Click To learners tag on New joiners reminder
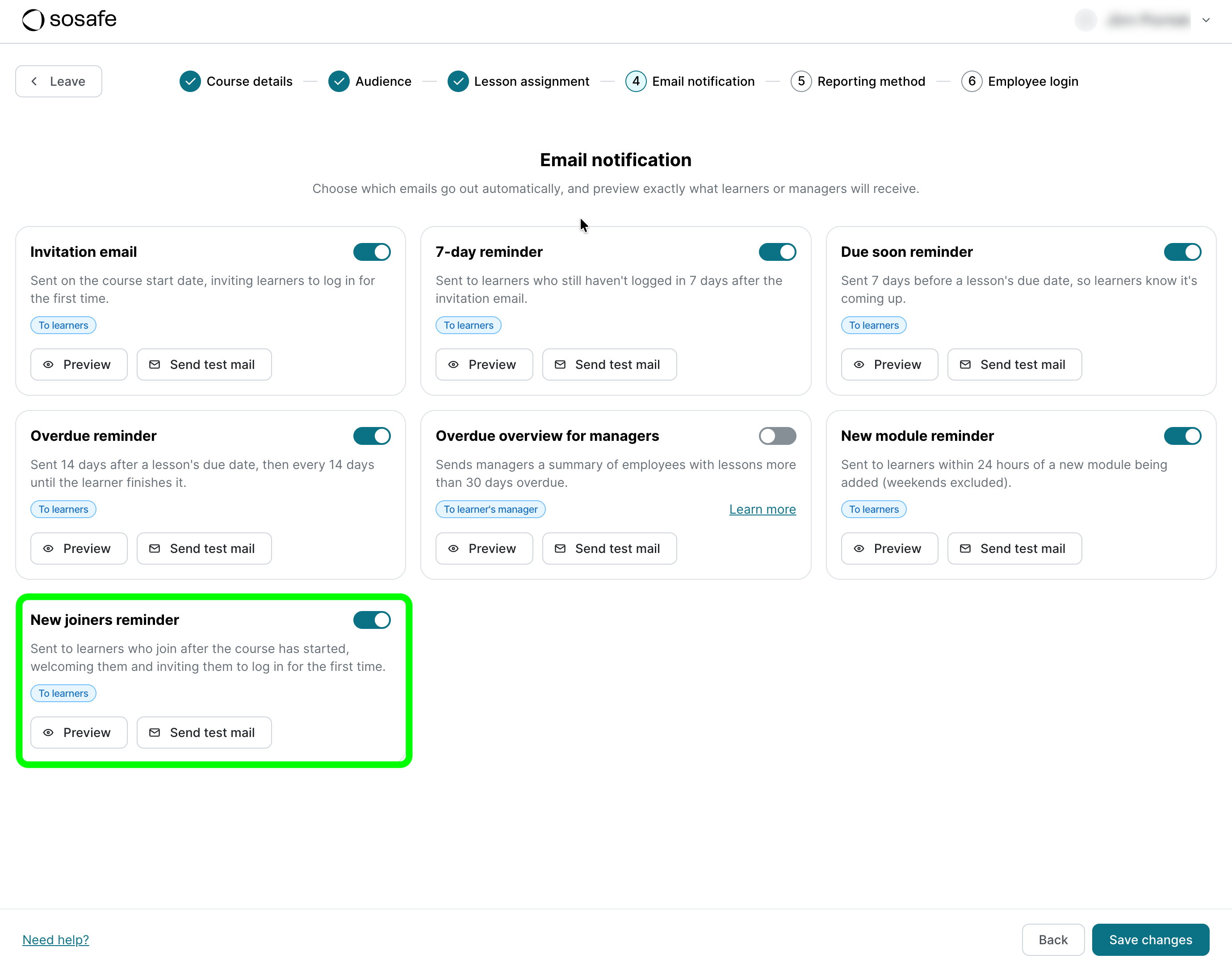 coord(63,693)
